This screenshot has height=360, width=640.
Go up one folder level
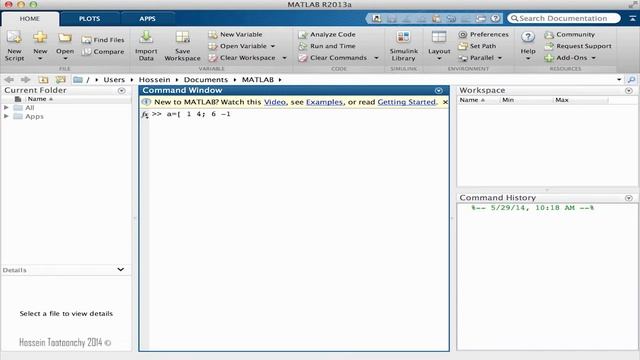click(43, 80)
